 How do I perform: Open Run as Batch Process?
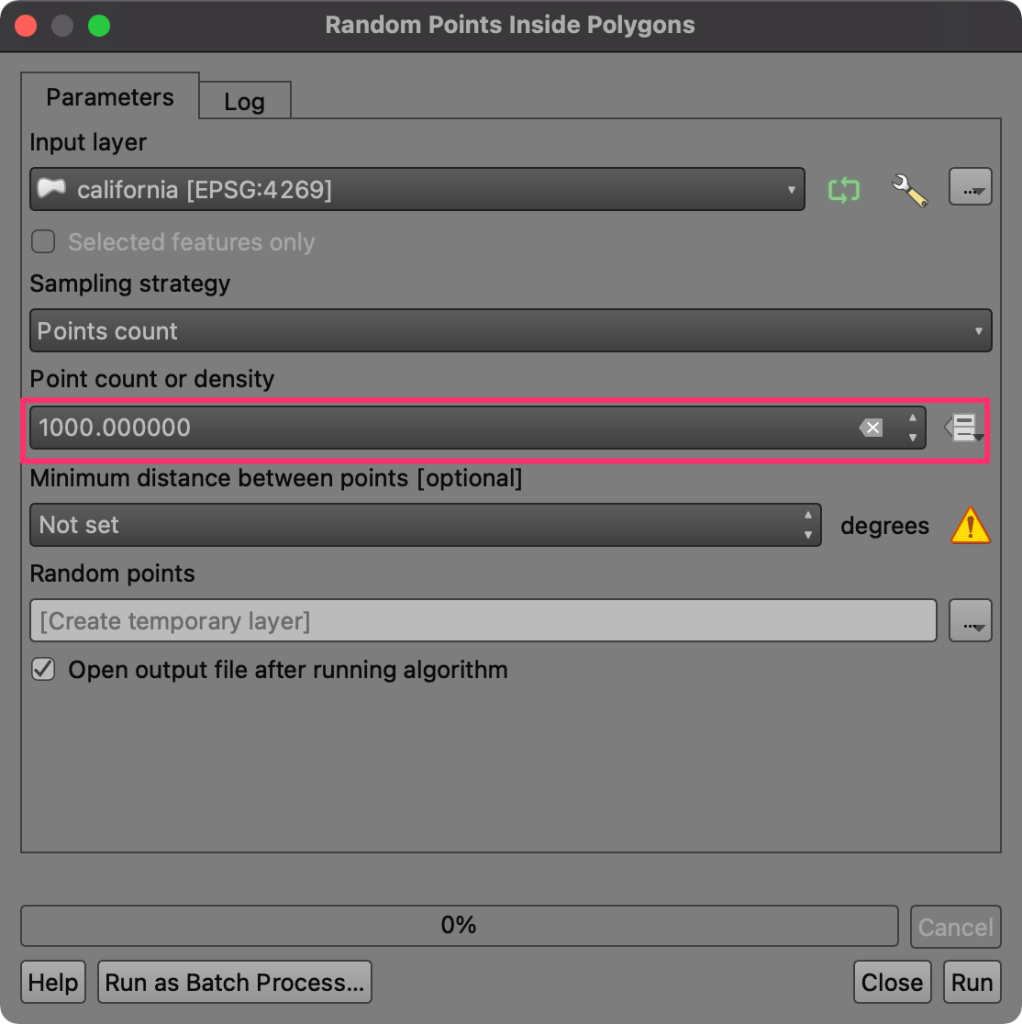[x=234, y=981]
